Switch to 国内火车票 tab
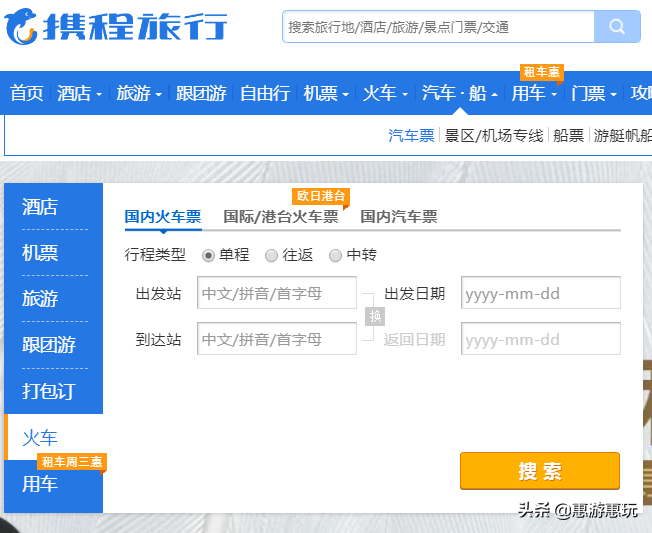 click(x=163, y=217)
